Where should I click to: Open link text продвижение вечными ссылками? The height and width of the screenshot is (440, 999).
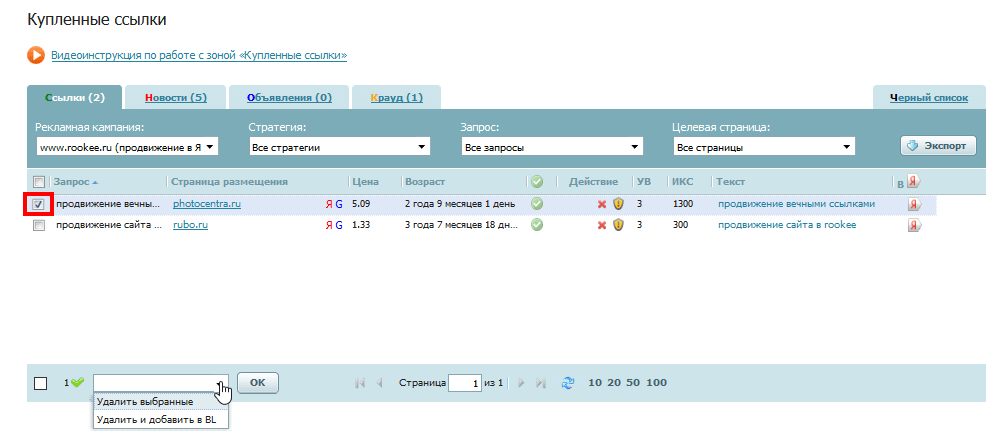[x=796, y=204]
